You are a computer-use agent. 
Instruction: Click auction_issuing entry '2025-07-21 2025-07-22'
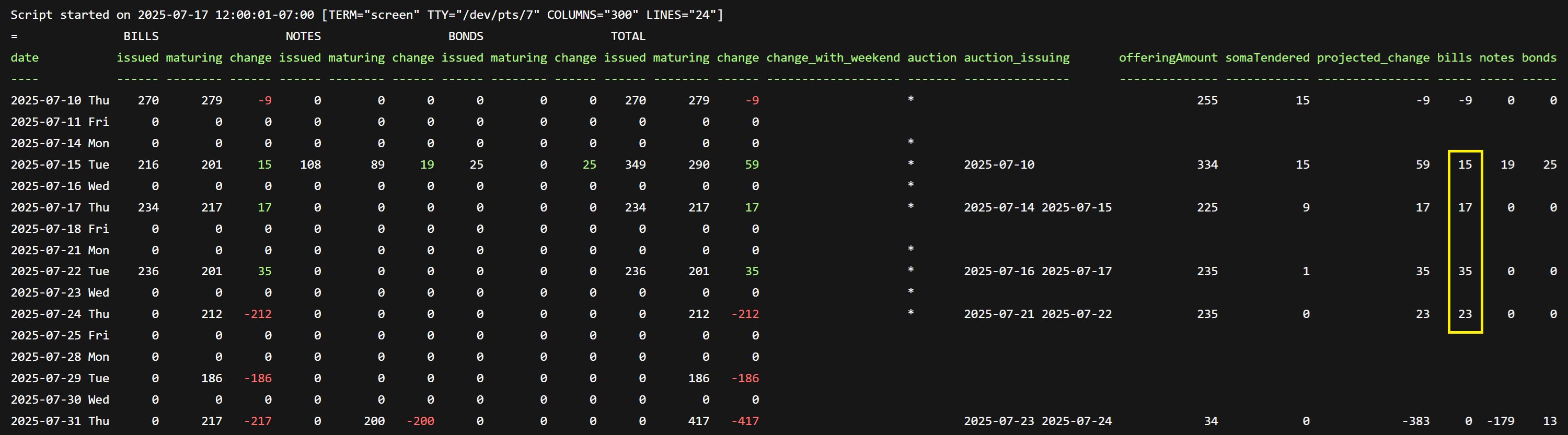(1038, 314)
